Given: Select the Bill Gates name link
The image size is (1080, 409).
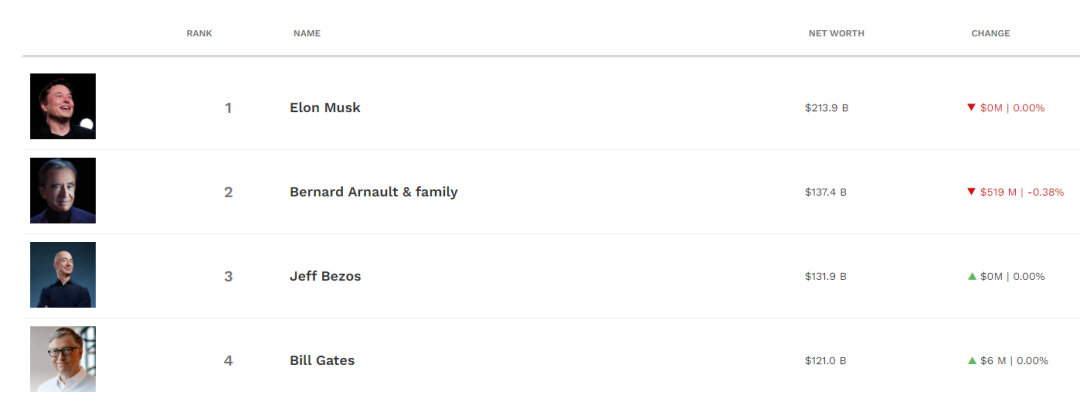Looking at the screenshot, I should (x=322, y=360).
